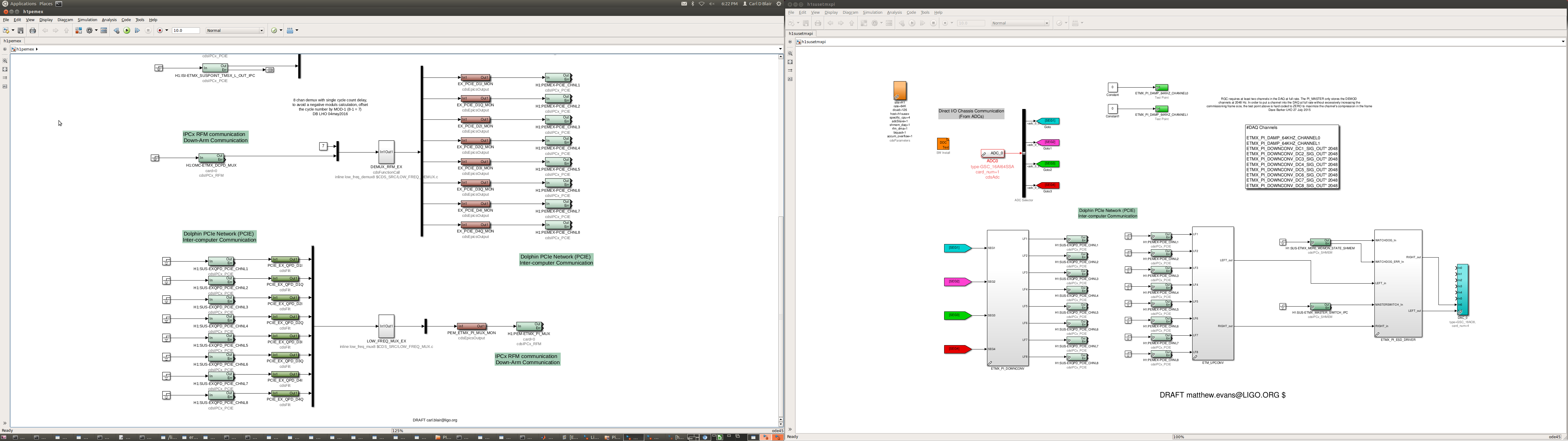The height and width of the screenshot is (441, 1568).
Task: Open Build Model dropdown arrow in h1pemex
Action: (297, 30)
